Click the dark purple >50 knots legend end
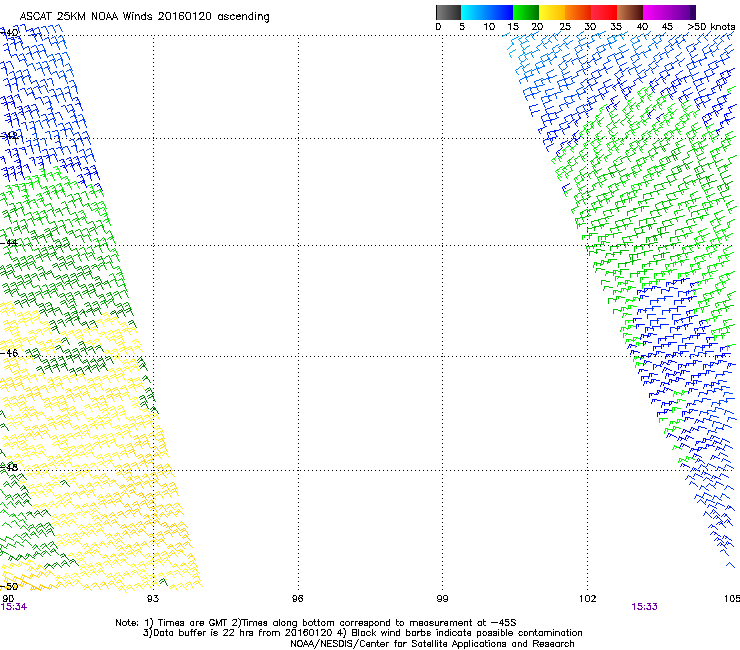Image resolution: width=740 pixels, height=650 pixels. pyautogui.click(x=693, y=12)
